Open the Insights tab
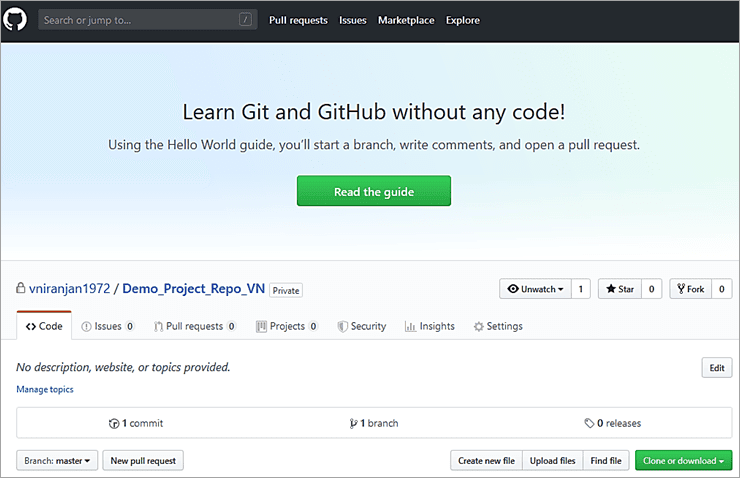740x478 pixels. click(x=430, y=326)
